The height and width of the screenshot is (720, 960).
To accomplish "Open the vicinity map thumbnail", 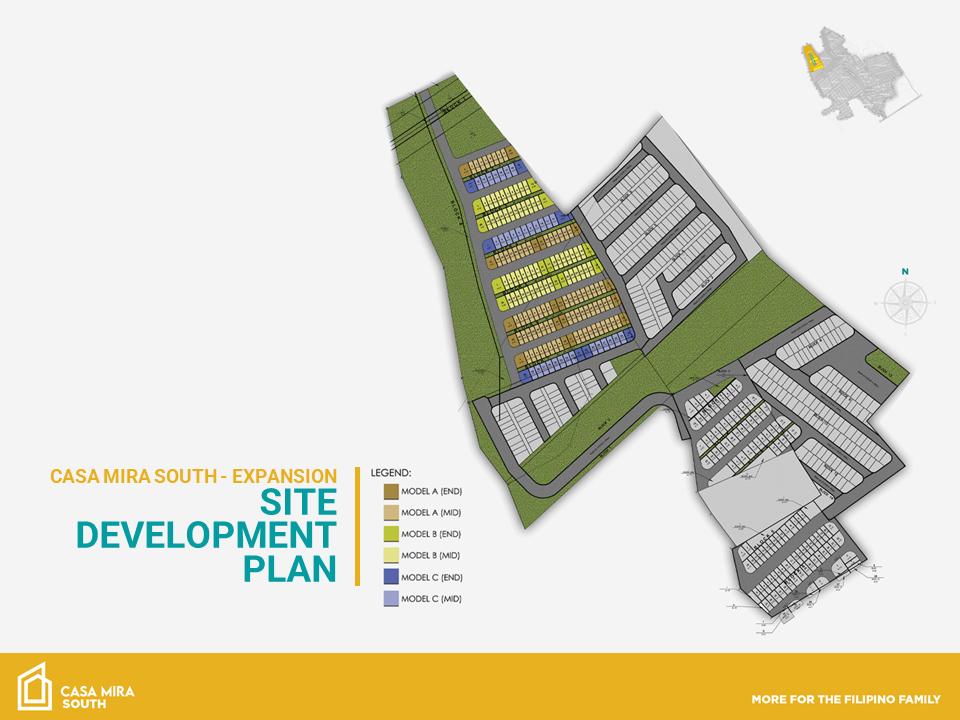I will 858,82.
